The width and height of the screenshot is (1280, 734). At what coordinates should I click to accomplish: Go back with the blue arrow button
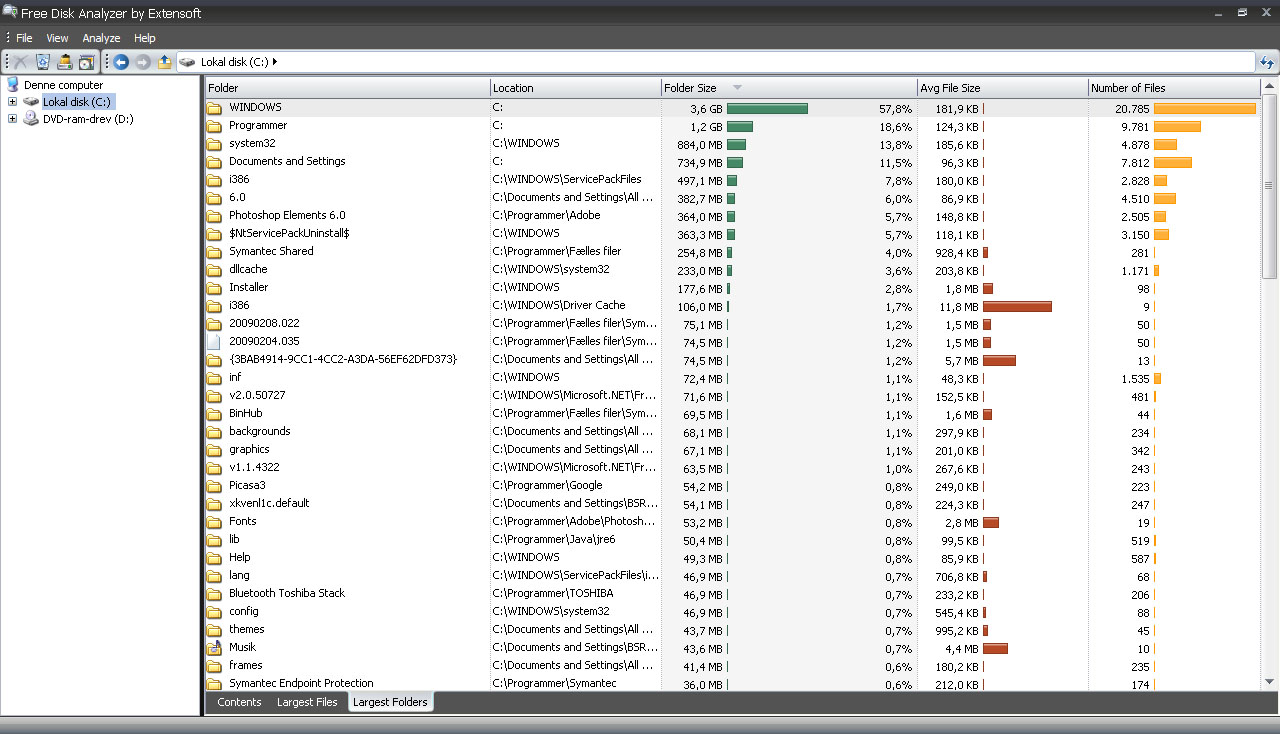coord(121,62)
